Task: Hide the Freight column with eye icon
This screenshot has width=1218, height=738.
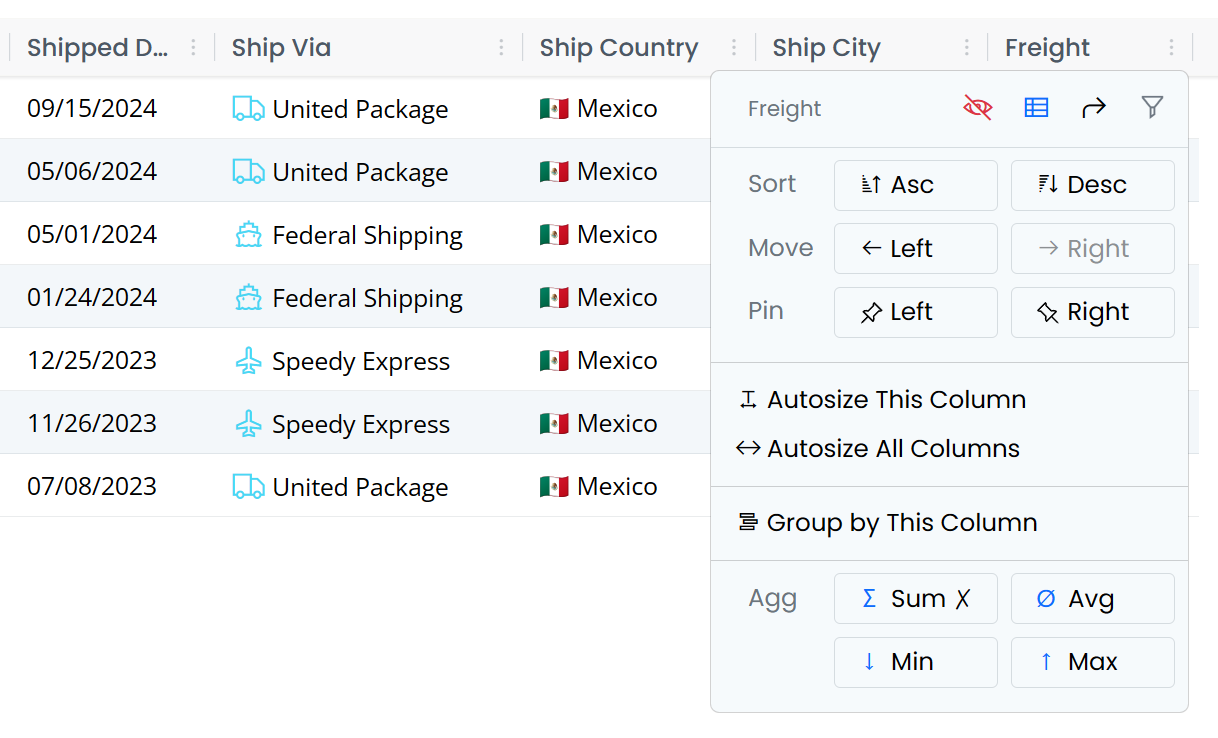Action: pyautogui.click(x=977, y=108)
